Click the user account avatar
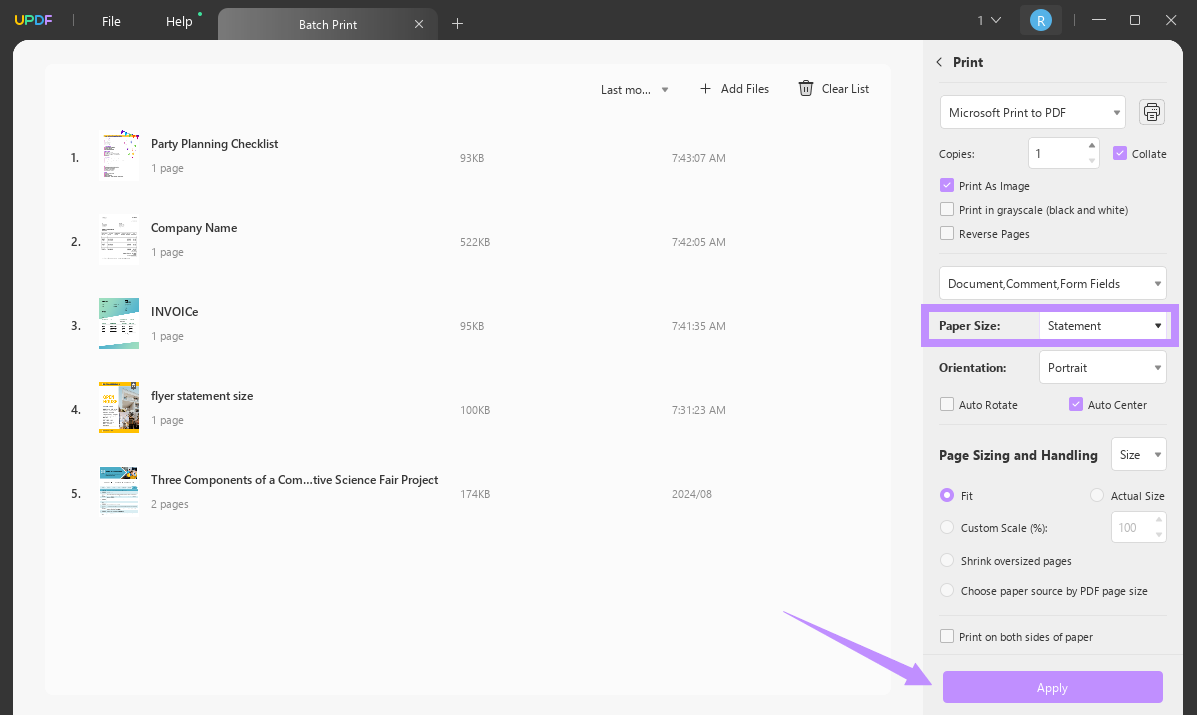This screenshot has height=715, width=1197. coord(1040,20)
